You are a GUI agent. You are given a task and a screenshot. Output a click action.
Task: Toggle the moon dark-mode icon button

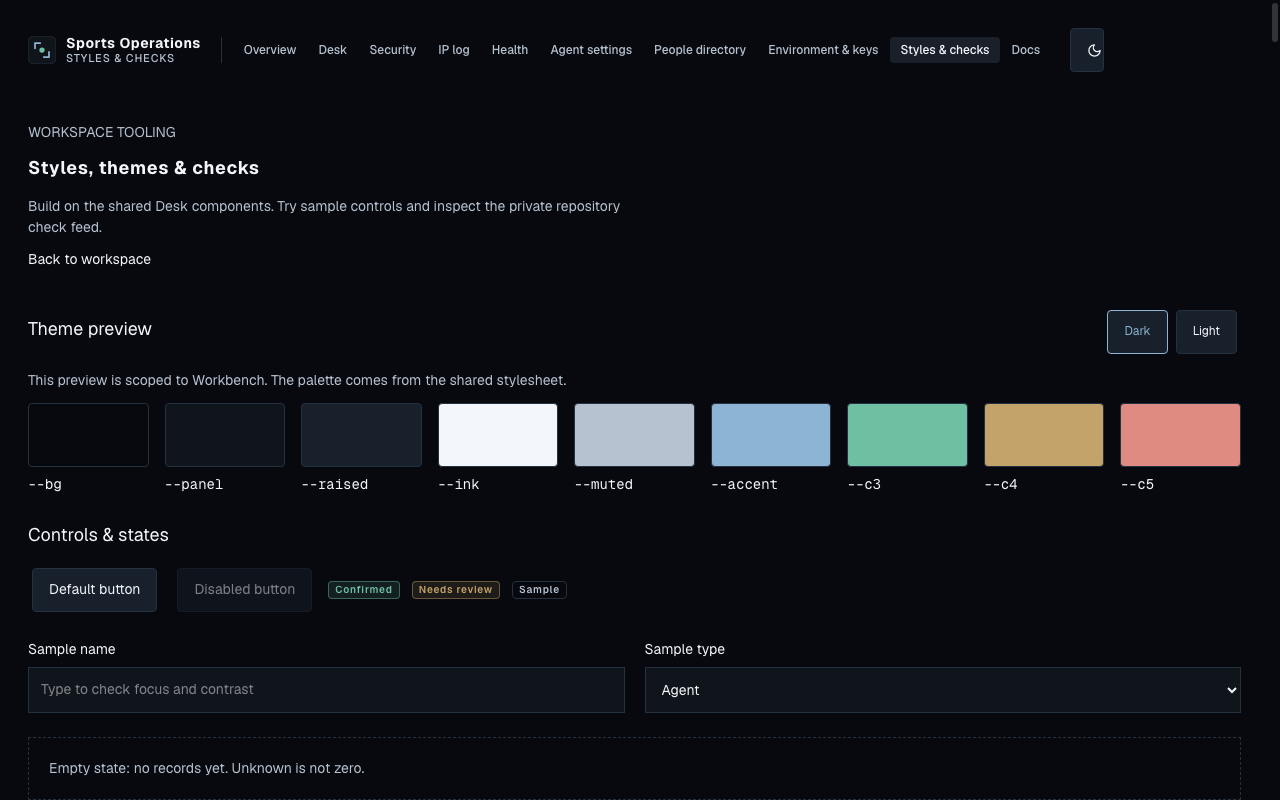tap(1087, 50)
